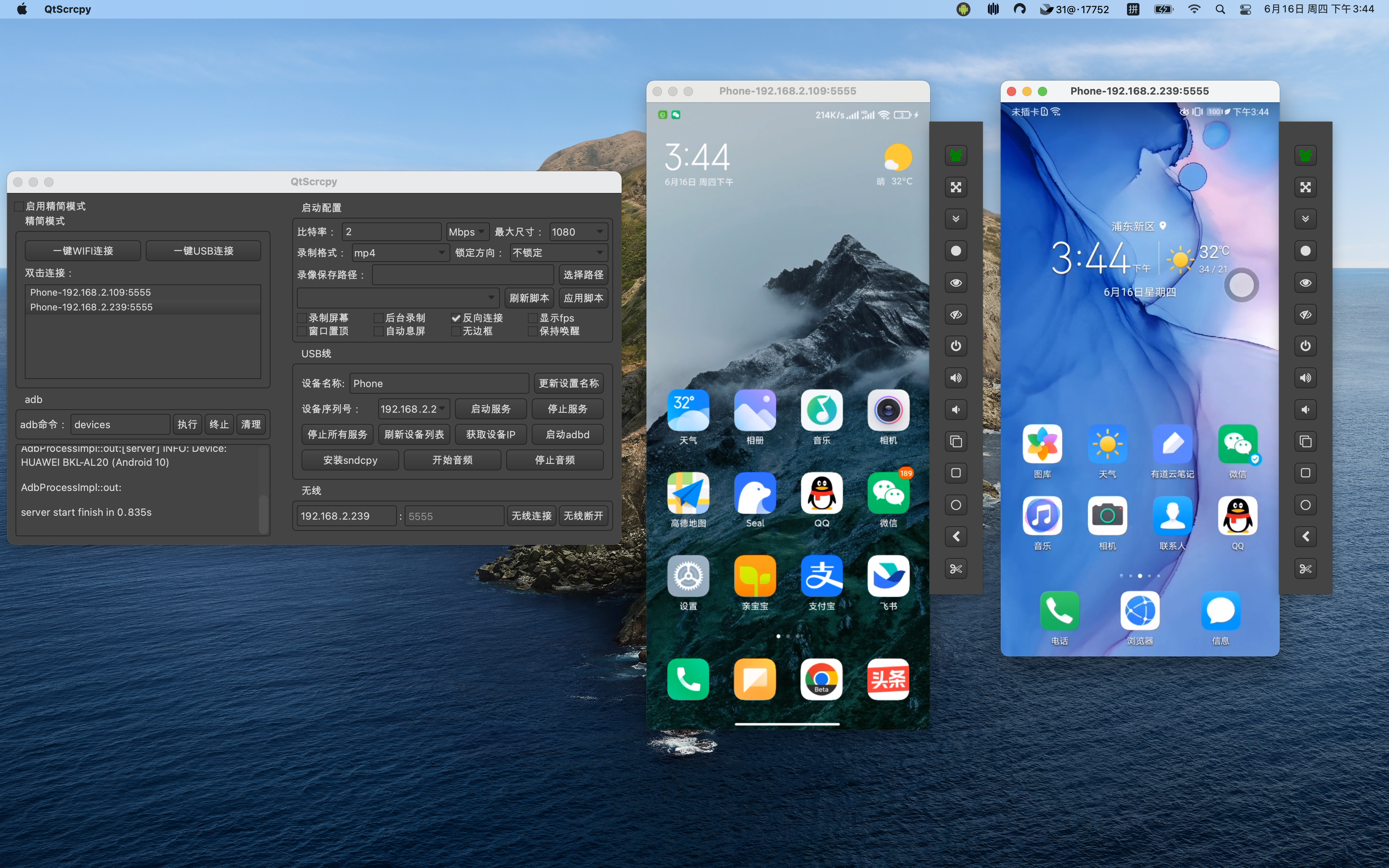Open Apple menu in the menu bar
Viewport: 1389px width, 868px height.
point(22,9)
